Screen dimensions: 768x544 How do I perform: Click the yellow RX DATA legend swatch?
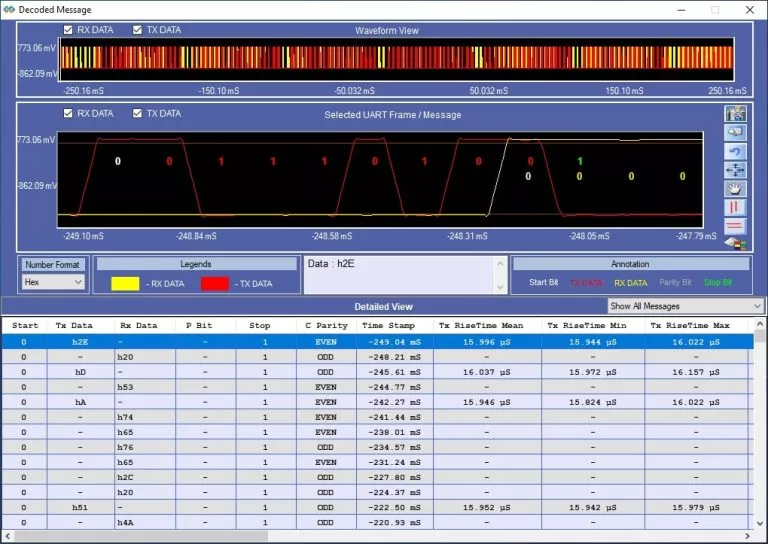125,284
